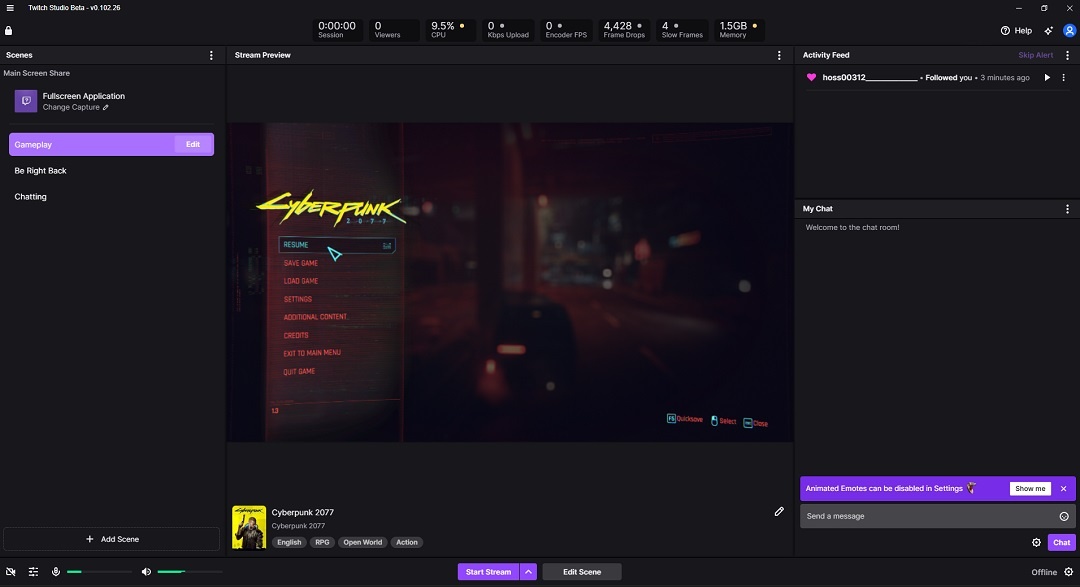Click the pencil edit stream info icon
Image resolution: width=1080 pixels, height=587 pixels.
click(x=779, y=511)
